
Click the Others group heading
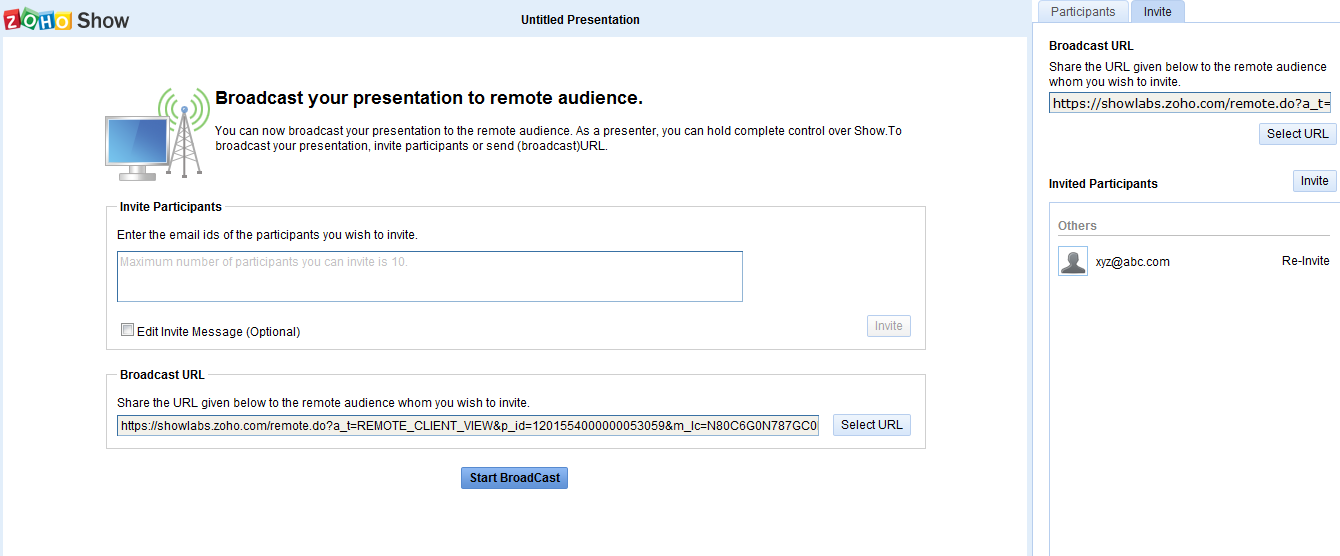tap(1077, 226)
